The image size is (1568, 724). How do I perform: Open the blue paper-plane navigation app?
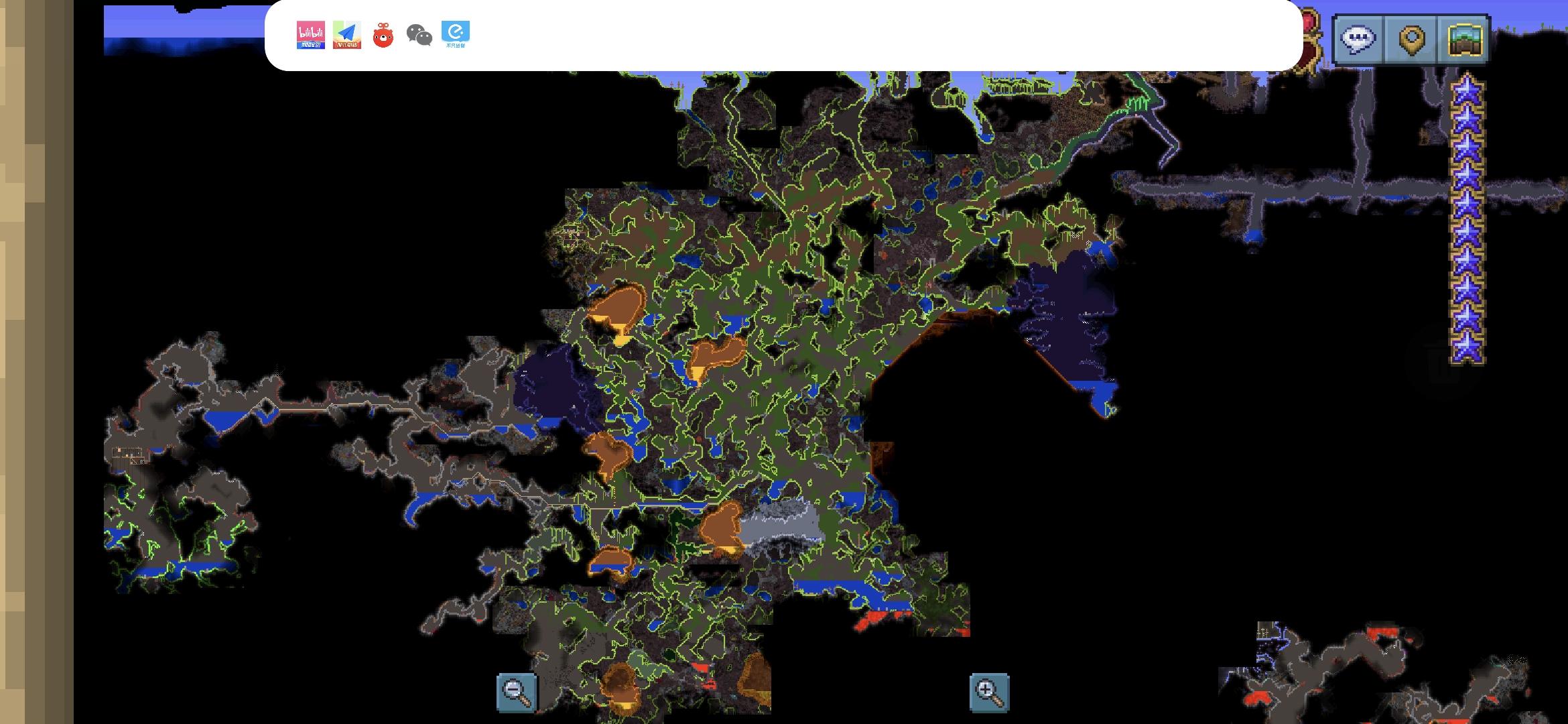tap(346, 35)
